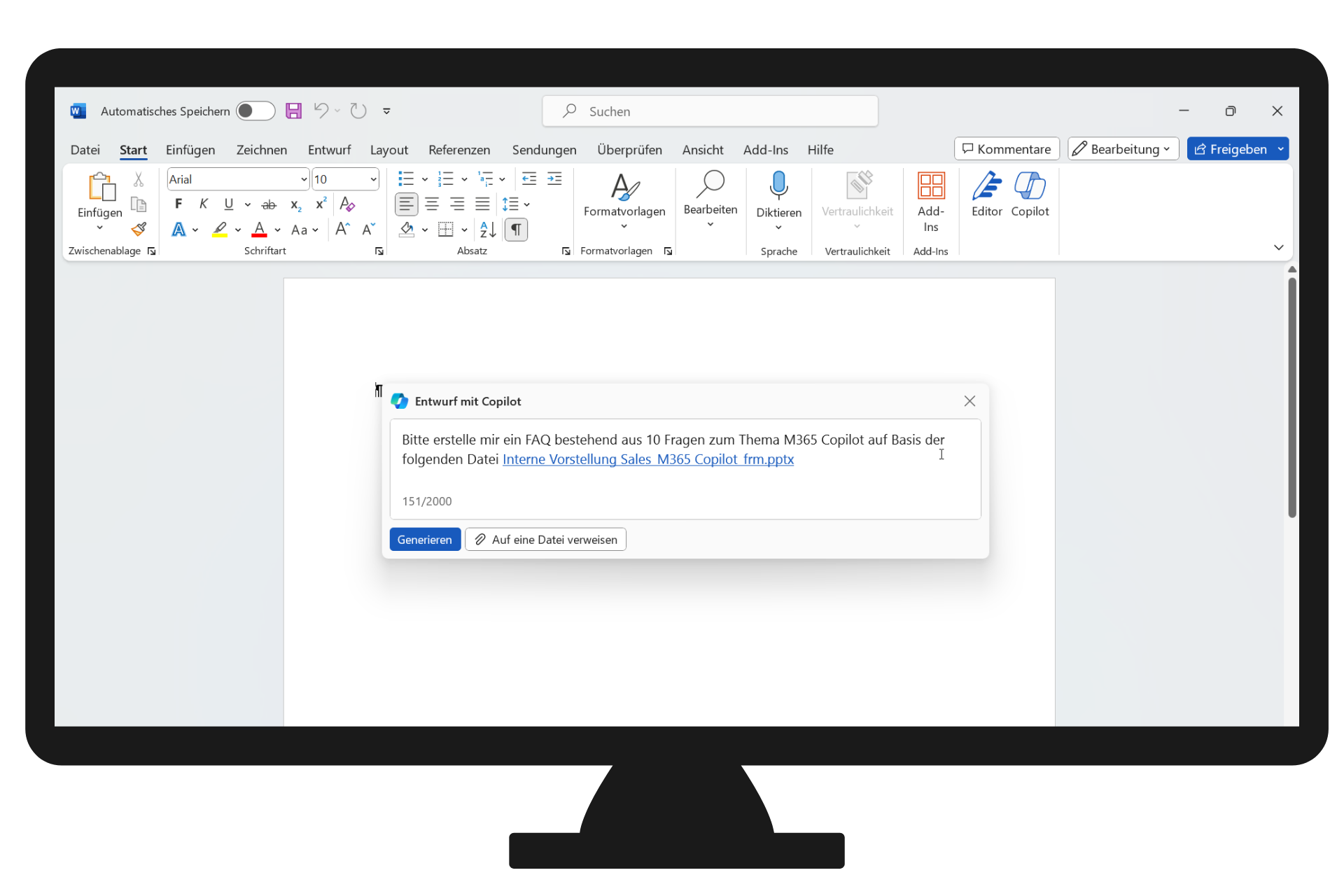Click the sort A-Z icon
The width and height of the screenshot is (1344, 896).
pyautogui.click(x=488, y=230)
